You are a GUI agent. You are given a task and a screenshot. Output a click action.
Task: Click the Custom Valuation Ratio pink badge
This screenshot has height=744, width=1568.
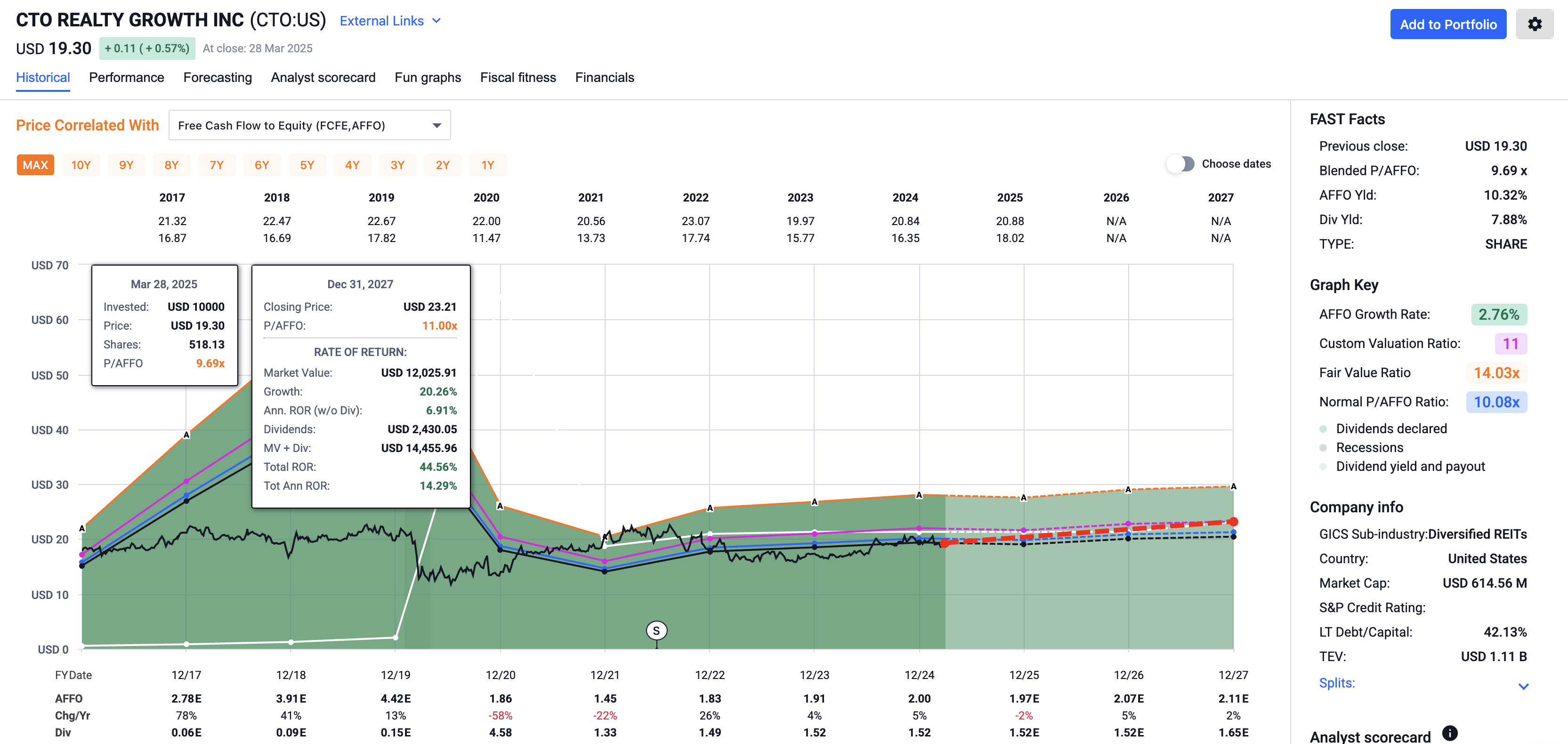pos(1511,343)
